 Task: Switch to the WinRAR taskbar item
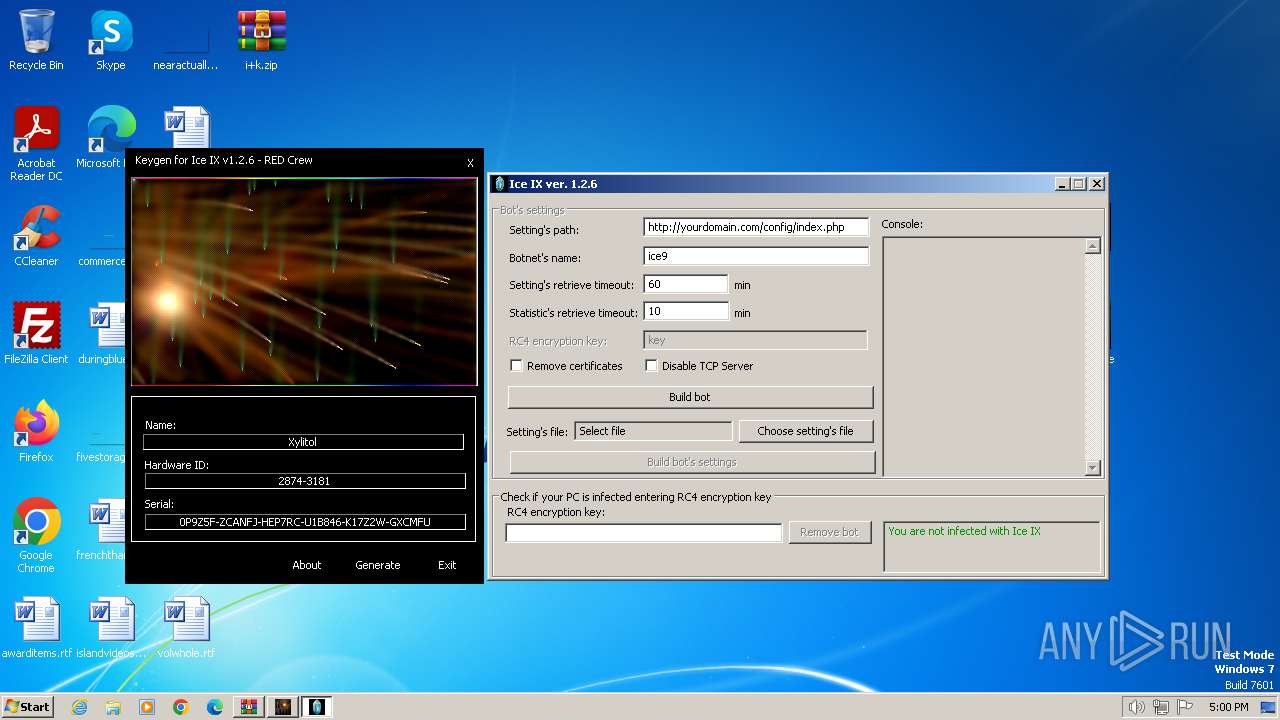pos(249,707)
